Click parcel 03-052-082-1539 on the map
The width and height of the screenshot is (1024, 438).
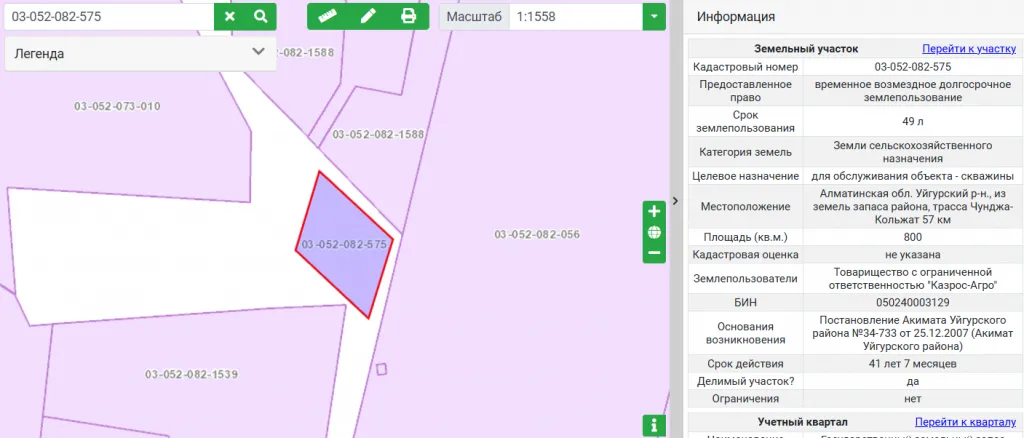[x=191, y=375]
